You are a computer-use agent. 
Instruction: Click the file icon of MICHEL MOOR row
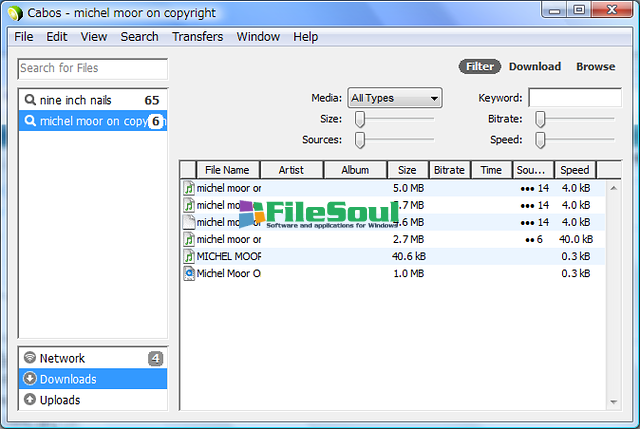click(189, 256)
